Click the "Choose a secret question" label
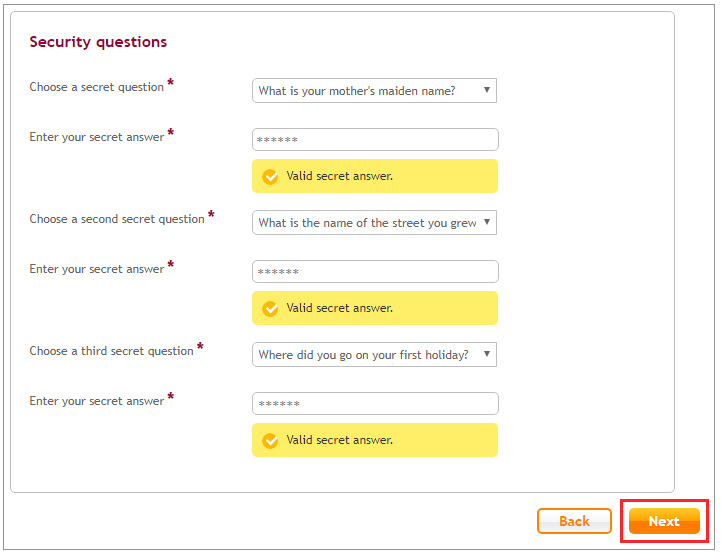Screen dimensions: 721x553 pyautogui.click(x=97, y=87)
